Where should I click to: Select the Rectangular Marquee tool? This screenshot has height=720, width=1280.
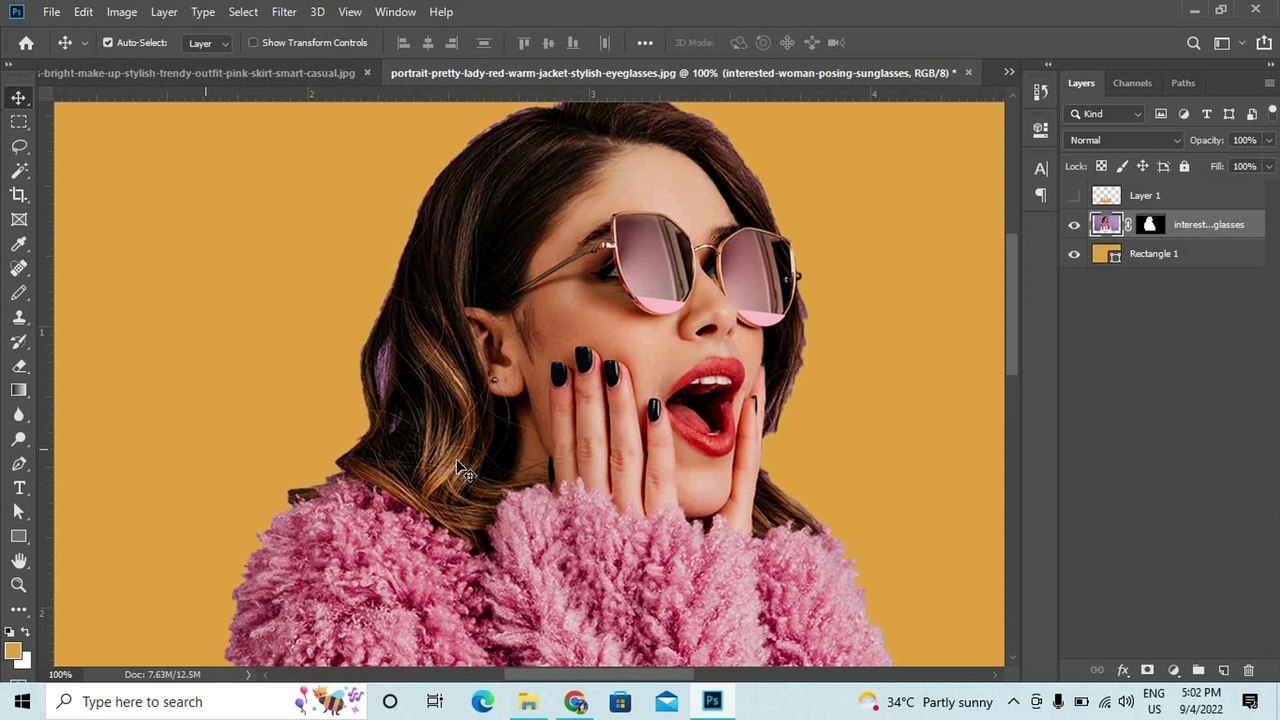(19, 122)
